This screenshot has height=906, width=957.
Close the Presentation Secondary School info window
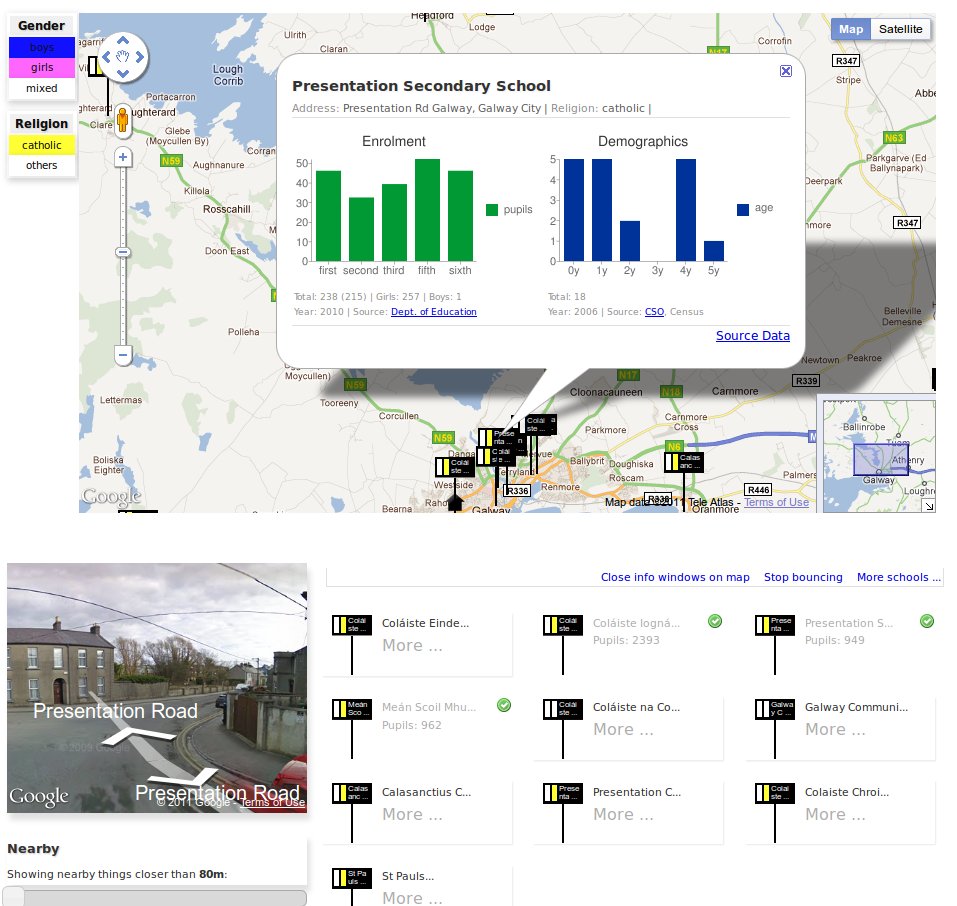point(786,71)
